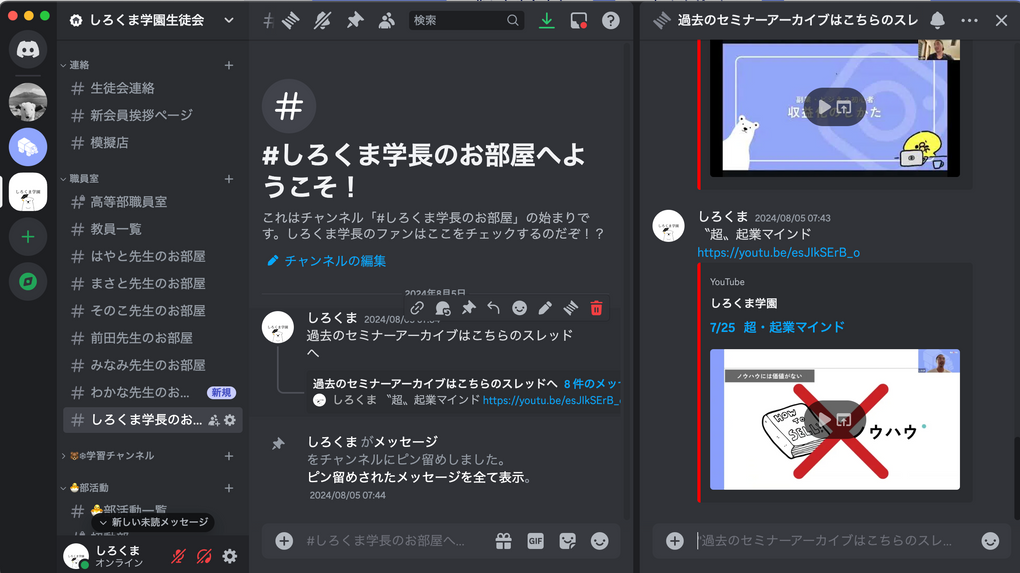
Task: Open the youtu.be/esJIkSErB_o link in thread
Action: point(778,253)
